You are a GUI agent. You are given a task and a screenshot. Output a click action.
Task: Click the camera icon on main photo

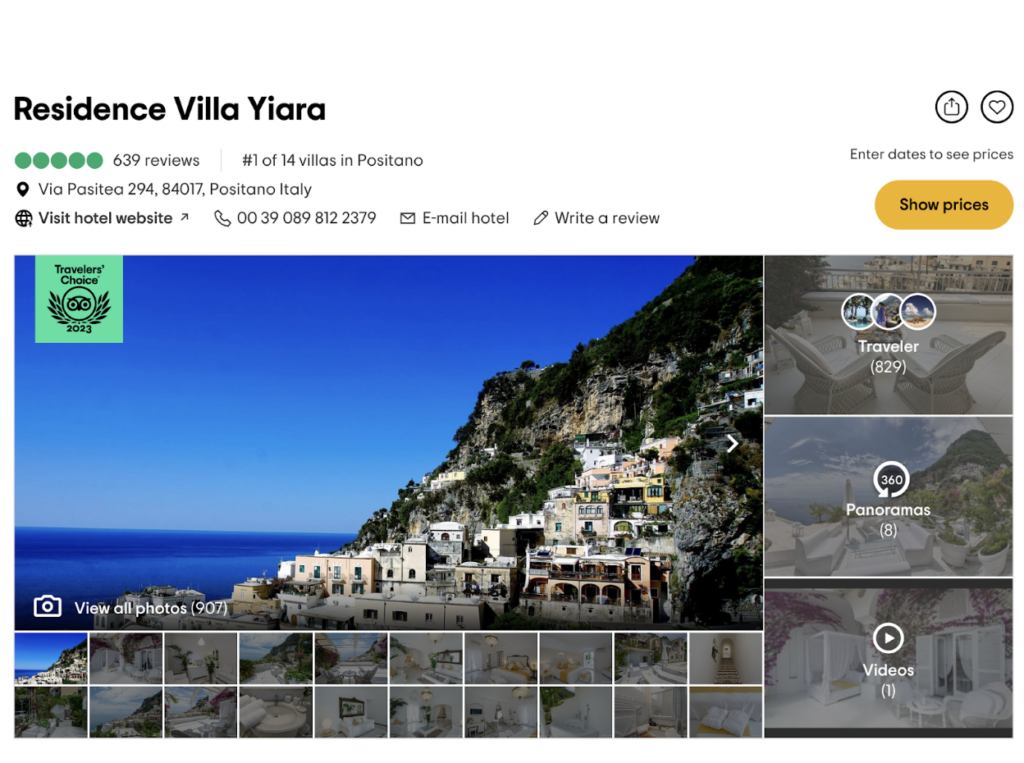(x=48, y=606)
